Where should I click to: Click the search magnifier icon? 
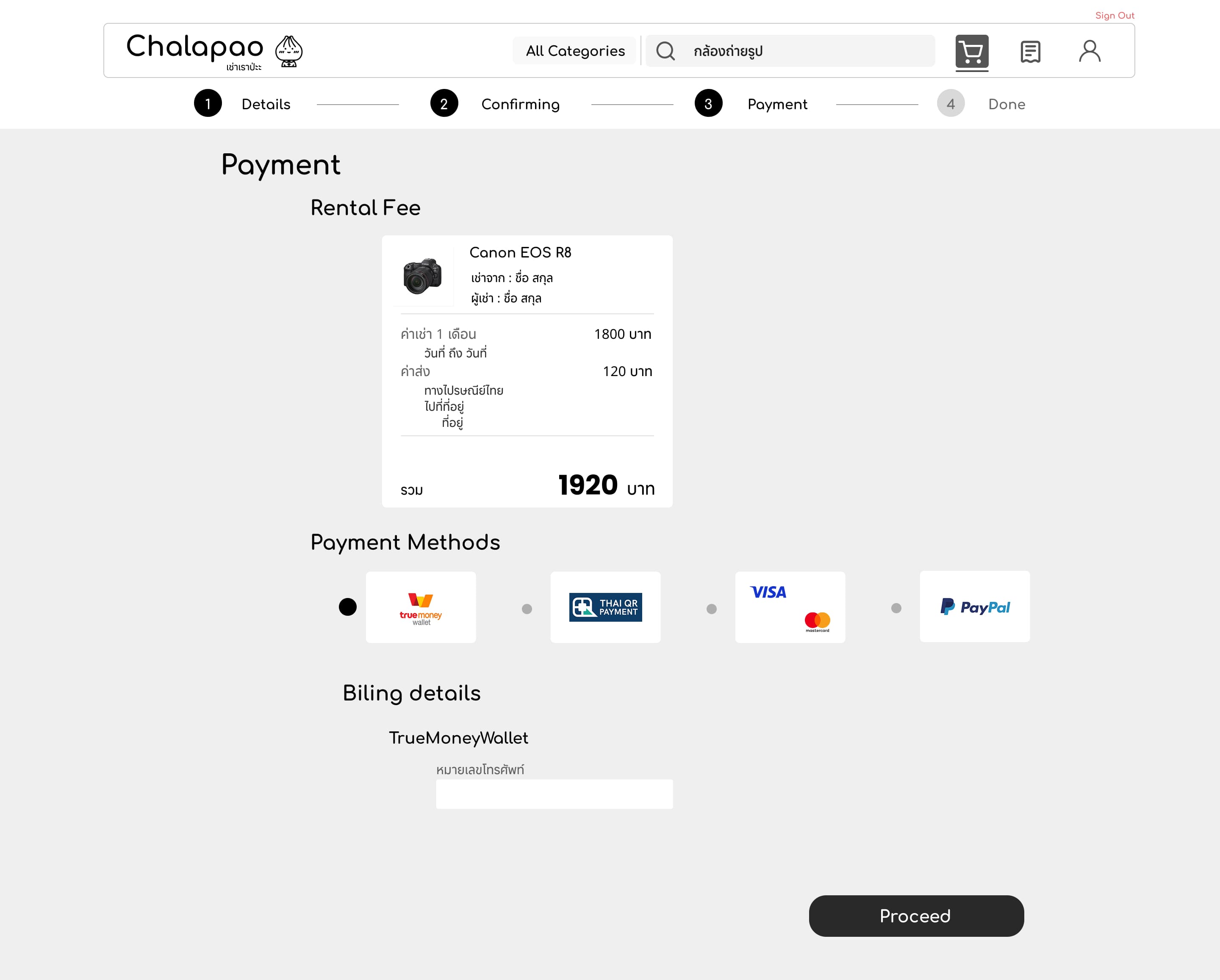(x=665, y=51)
